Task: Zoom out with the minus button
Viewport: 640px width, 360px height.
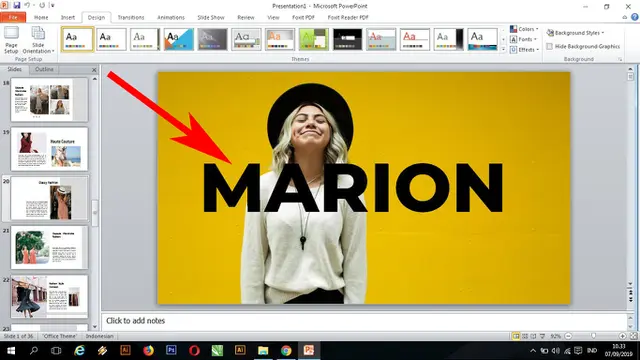Action: pos(568,336)
